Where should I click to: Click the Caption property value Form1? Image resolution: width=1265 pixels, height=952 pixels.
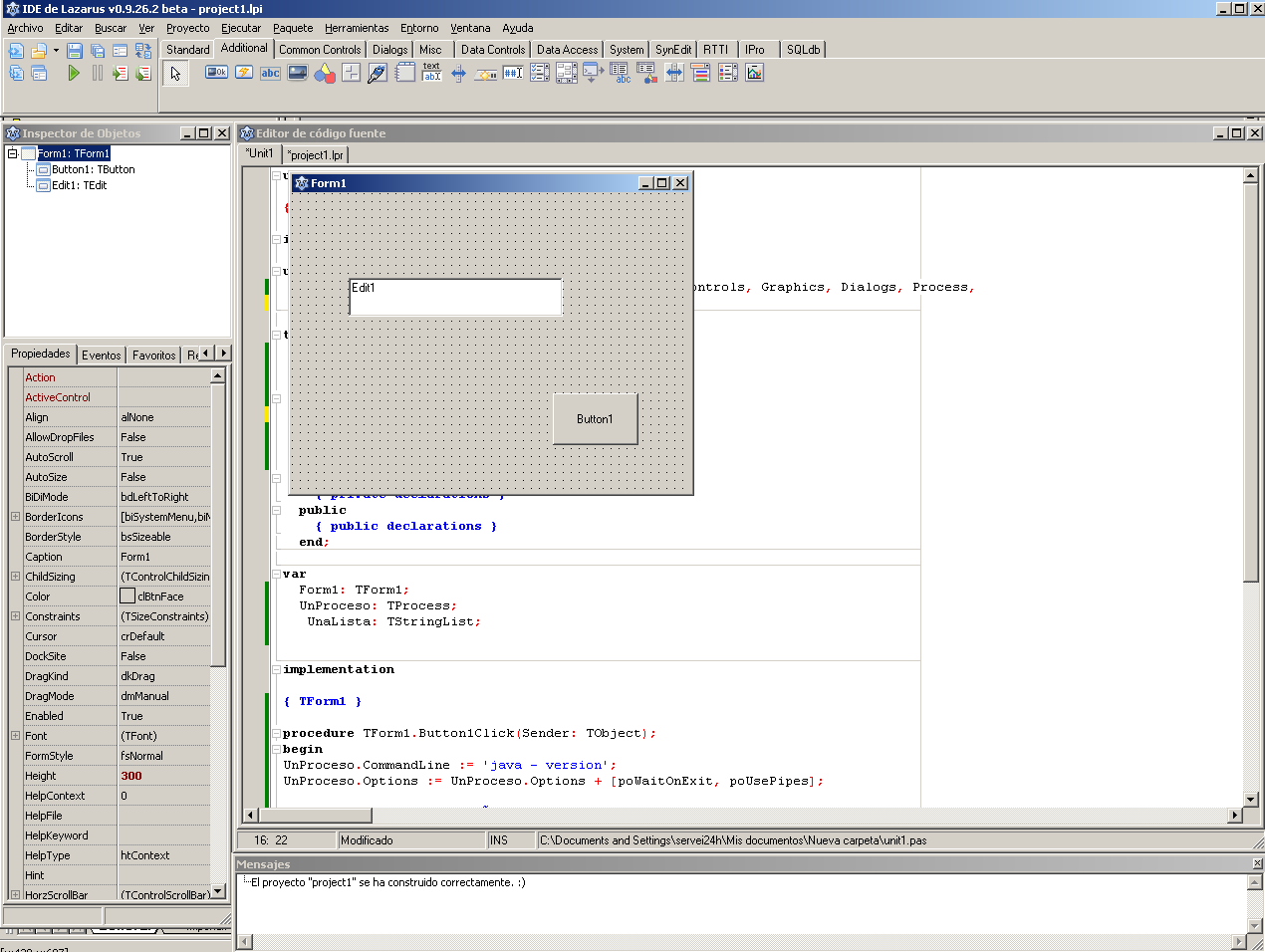(164, 557)
